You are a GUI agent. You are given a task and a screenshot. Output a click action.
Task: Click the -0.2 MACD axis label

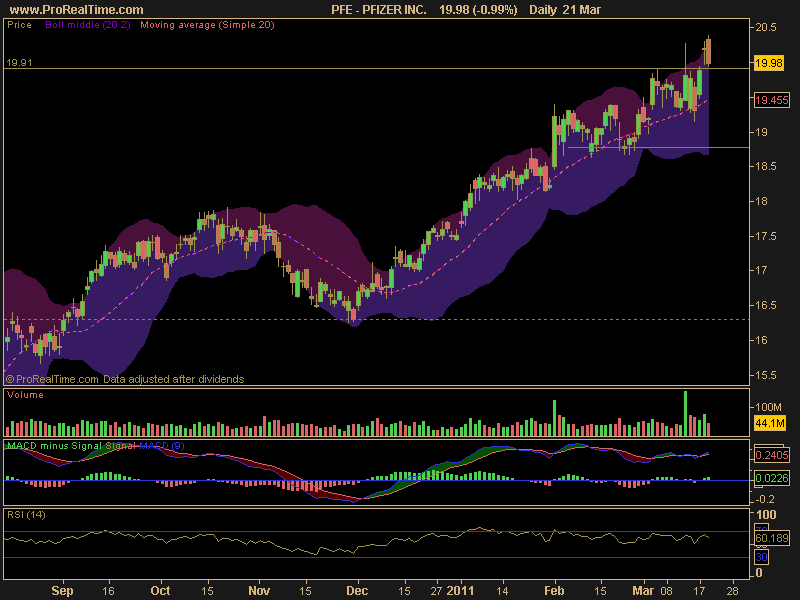[764, 499]
